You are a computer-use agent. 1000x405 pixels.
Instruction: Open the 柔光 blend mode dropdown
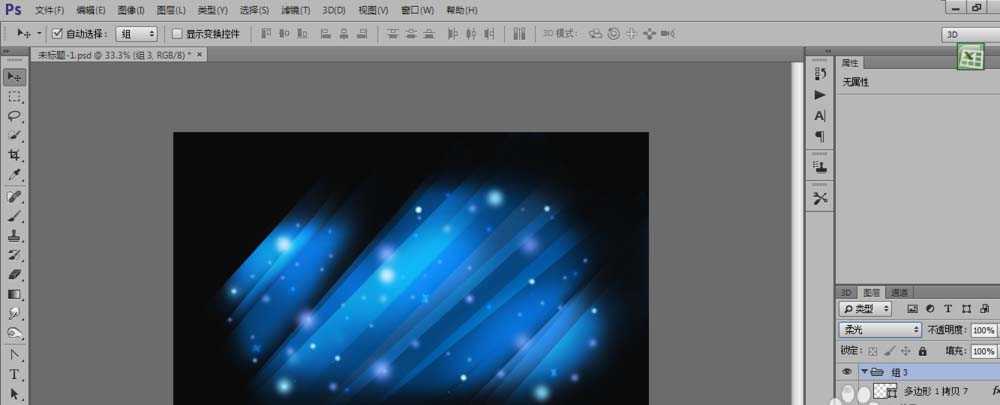pos(880,330)
